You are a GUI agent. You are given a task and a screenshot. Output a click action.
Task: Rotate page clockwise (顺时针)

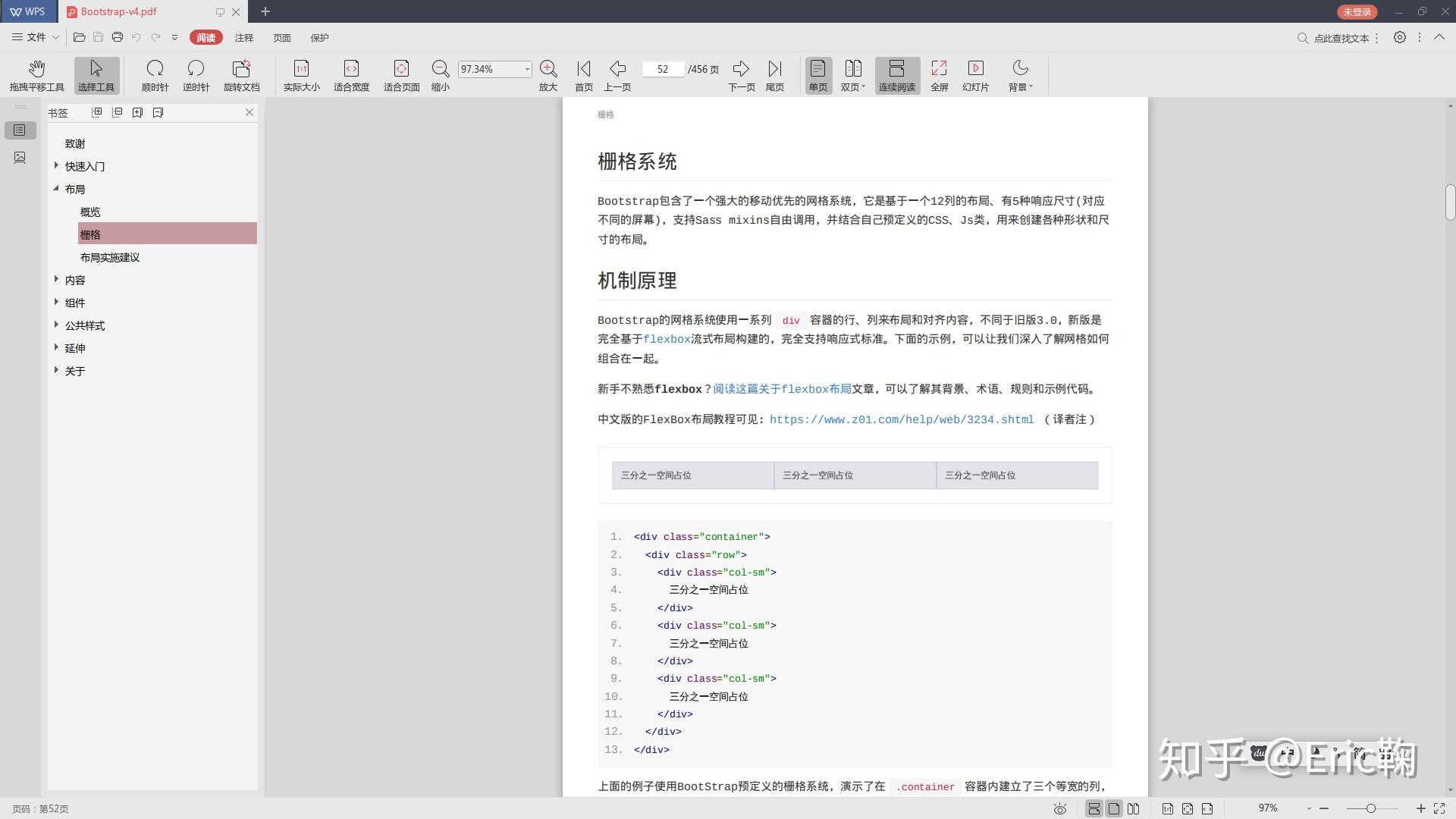(155, 76)
